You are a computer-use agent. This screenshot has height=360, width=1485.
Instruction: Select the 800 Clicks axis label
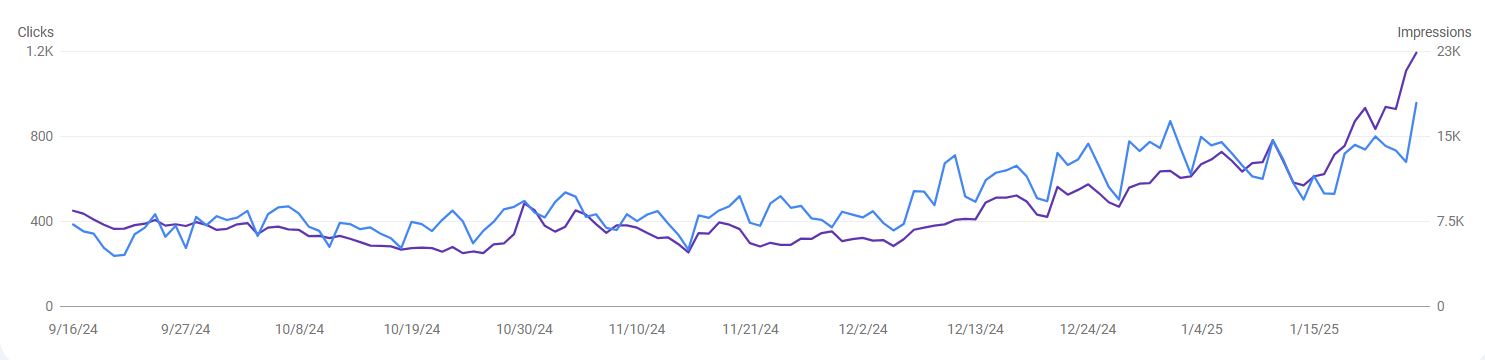[x=42, y=136]
